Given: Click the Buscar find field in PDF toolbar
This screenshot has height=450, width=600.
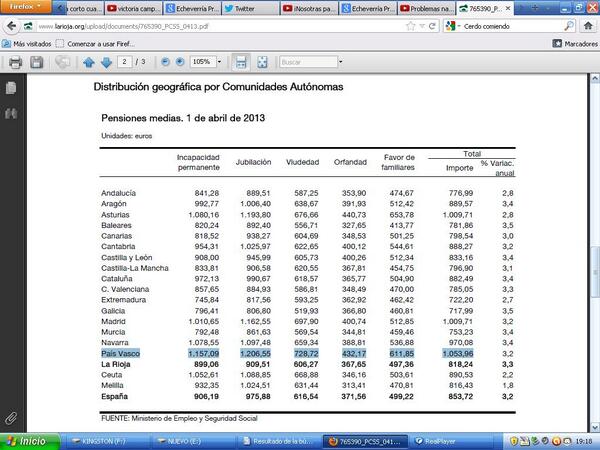Looking at the screenshot, I should 308,62.
